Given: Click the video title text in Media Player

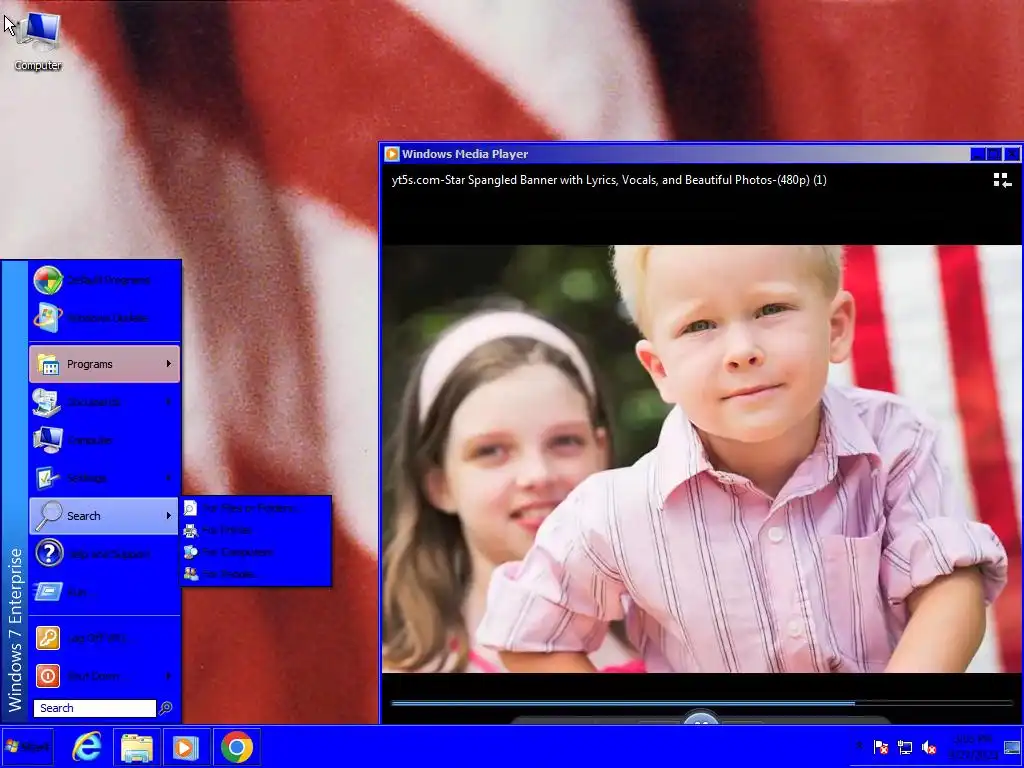Looking at the screenshot, I should click(609, 180).
